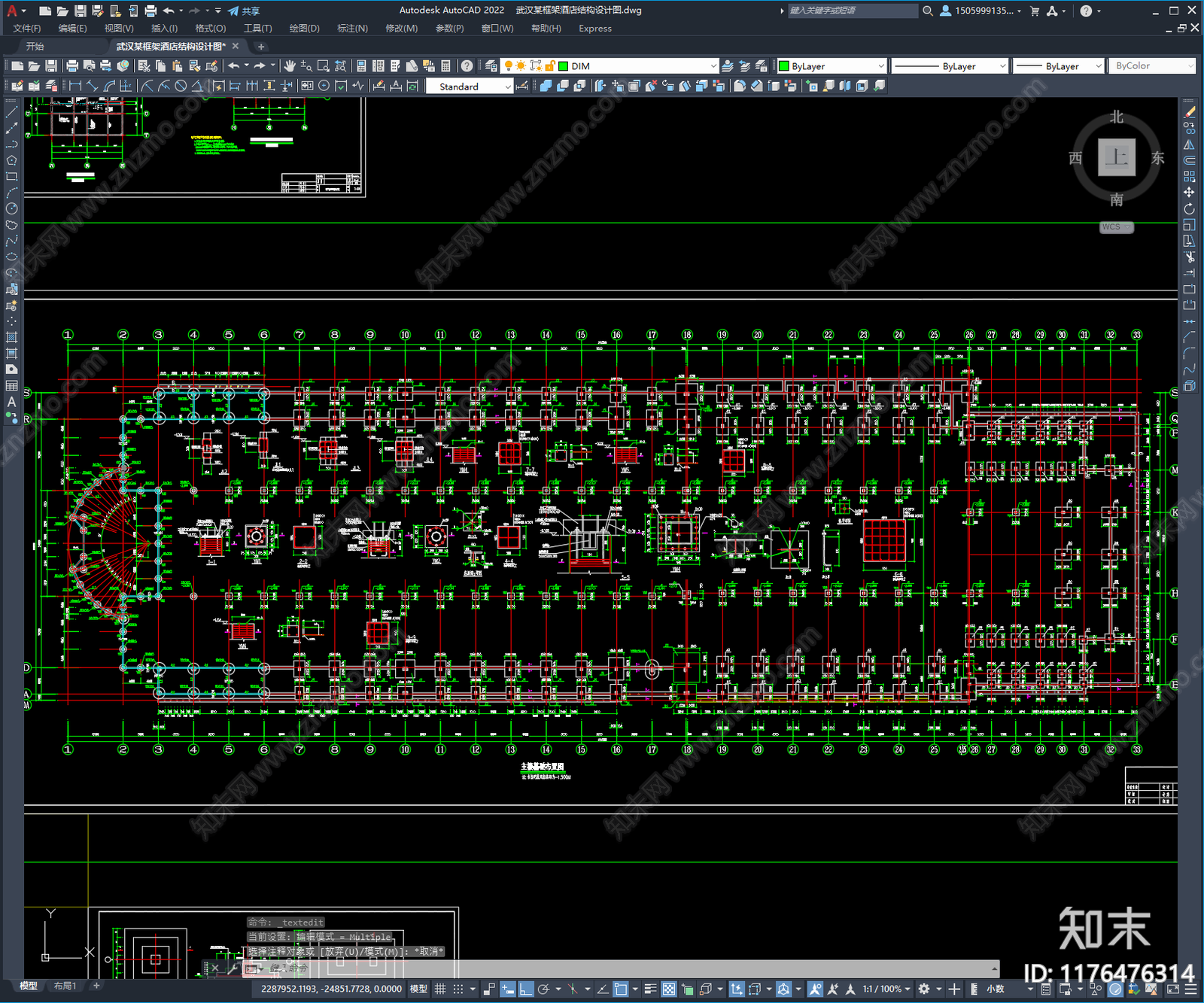Click the Diameter Dimension tool
Screen dimensions: 1204x1003
click(x=181, y=86)
